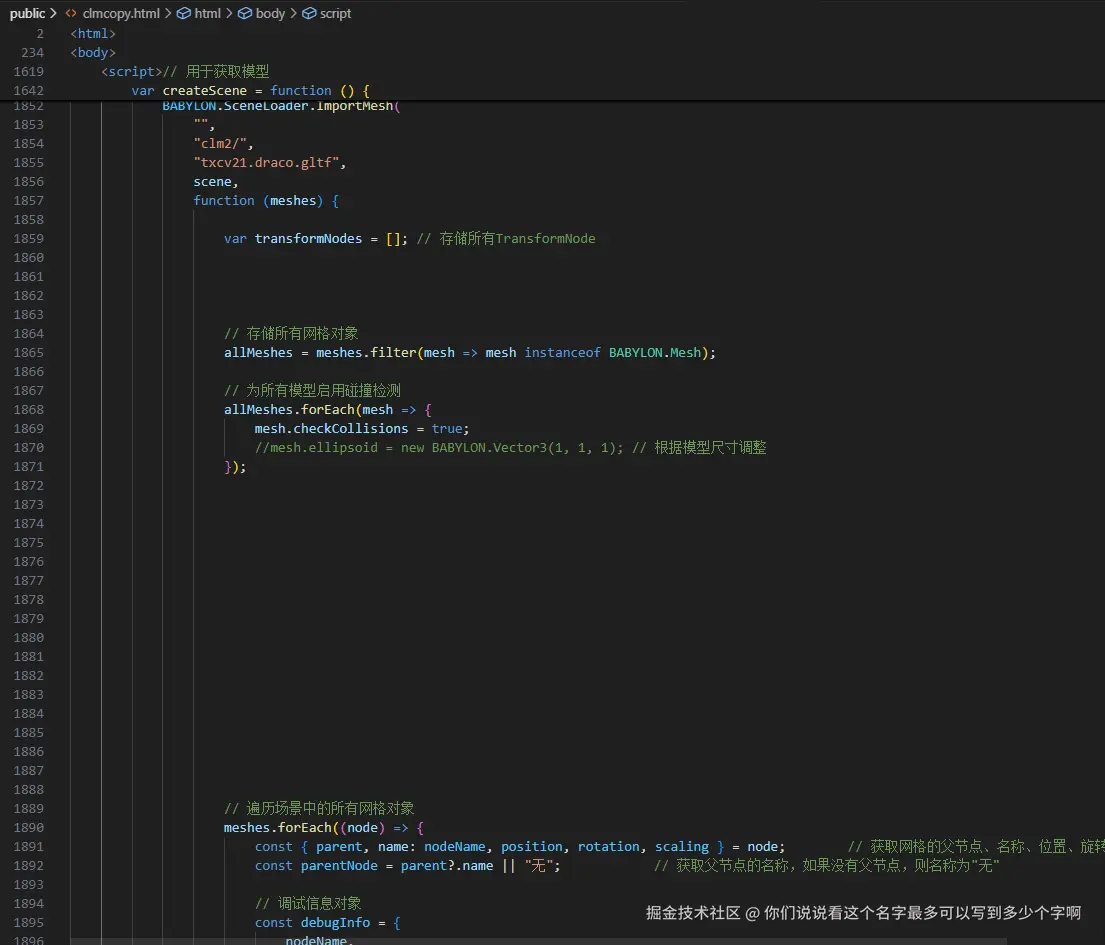Click closing '});' on line 1871
The image size is (1105, 945).
coord(235,467)
